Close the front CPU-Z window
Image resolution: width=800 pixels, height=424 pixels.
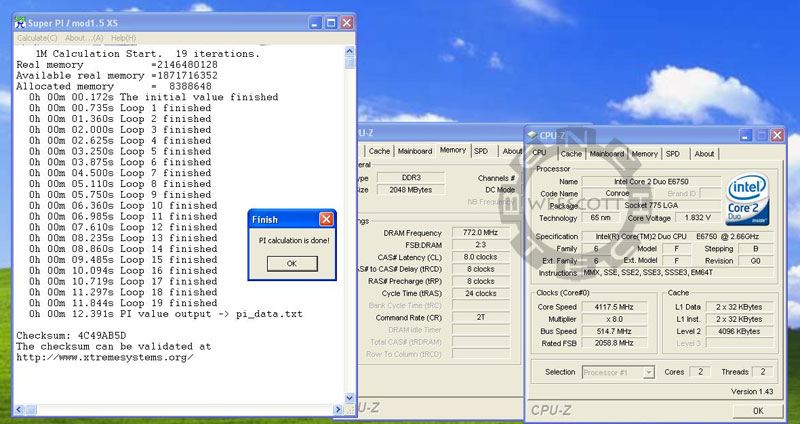(777, 135)
